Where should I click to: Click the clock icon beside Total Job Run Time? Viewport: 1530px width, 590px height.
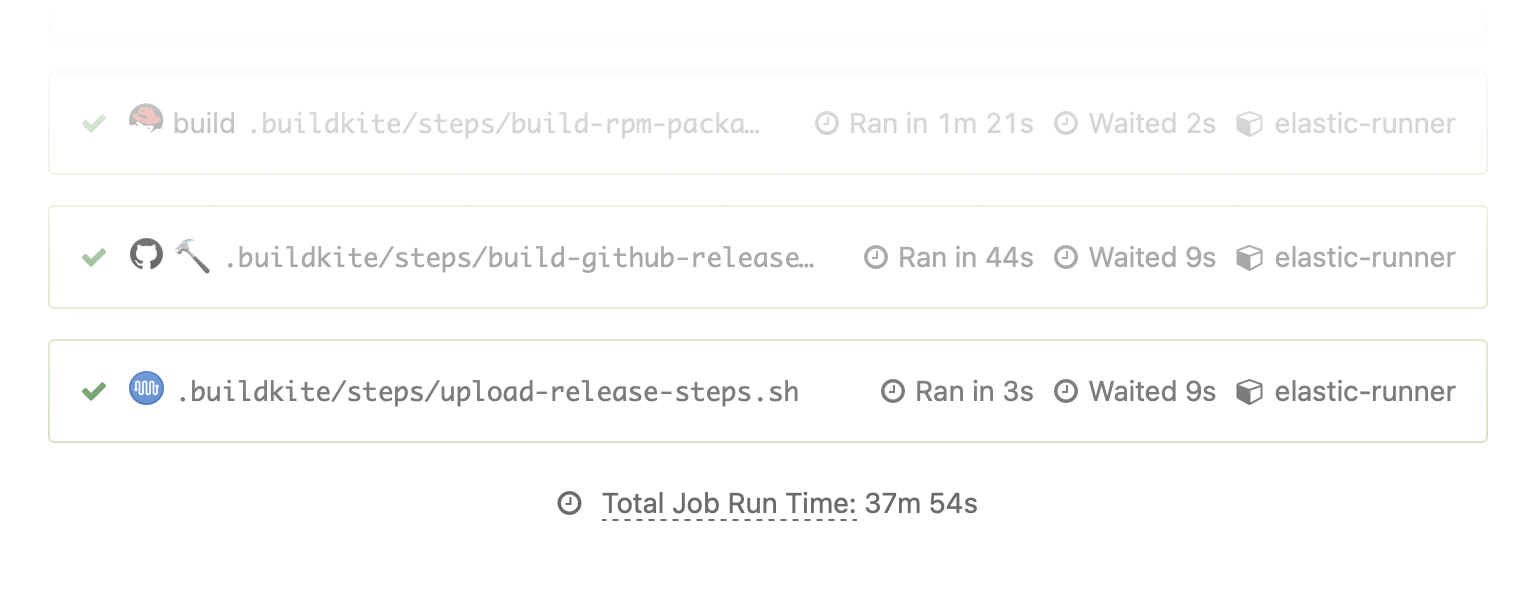coord(570,504)
